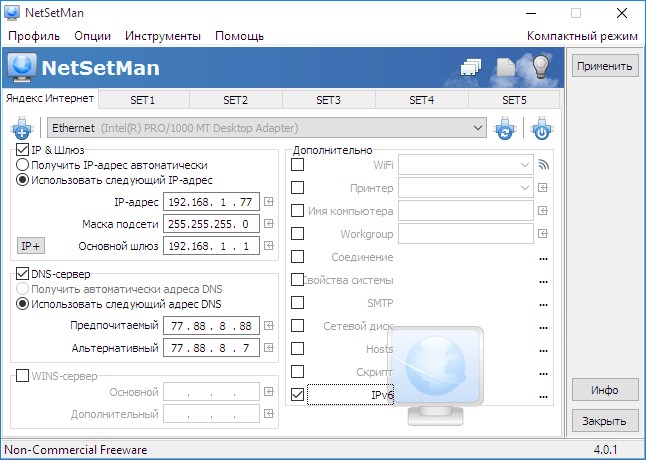Get current value arrow beside IP-адрес field
The height and width of the screenshot is (460, 646).
(x=269, y=202)
